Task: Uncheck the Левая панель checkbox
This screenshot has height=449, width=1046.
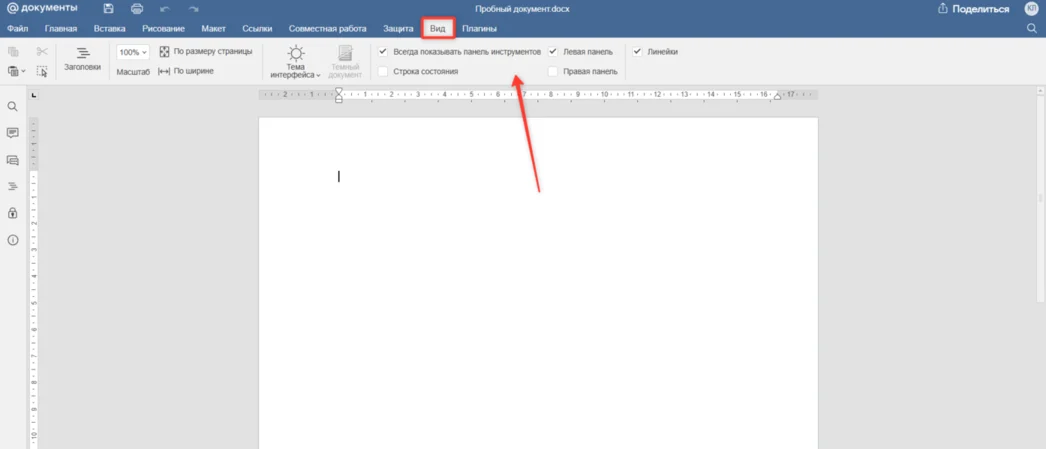Action: [553, 51]
